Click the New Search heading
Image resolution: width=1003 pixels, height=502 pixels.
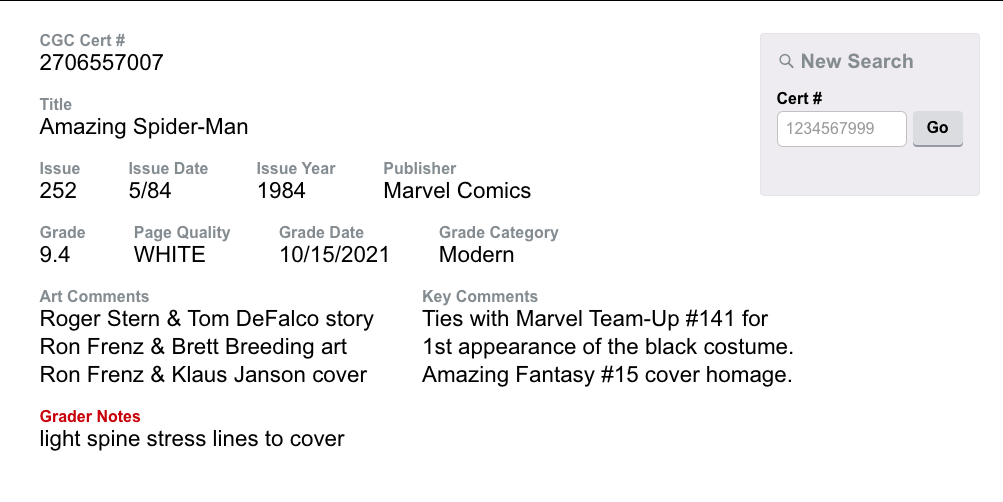point(856,61)
